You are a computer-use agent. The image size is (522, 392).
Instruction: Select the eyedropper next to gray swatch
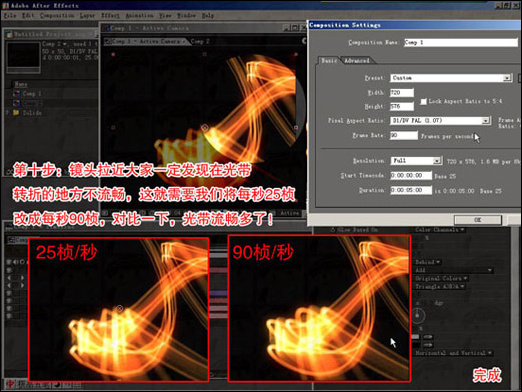tap(428, 337)
